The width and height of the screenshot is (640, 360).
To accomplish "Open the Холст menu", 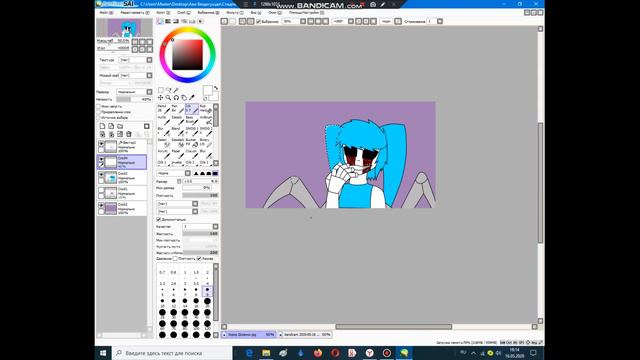I will click(163, 13).
